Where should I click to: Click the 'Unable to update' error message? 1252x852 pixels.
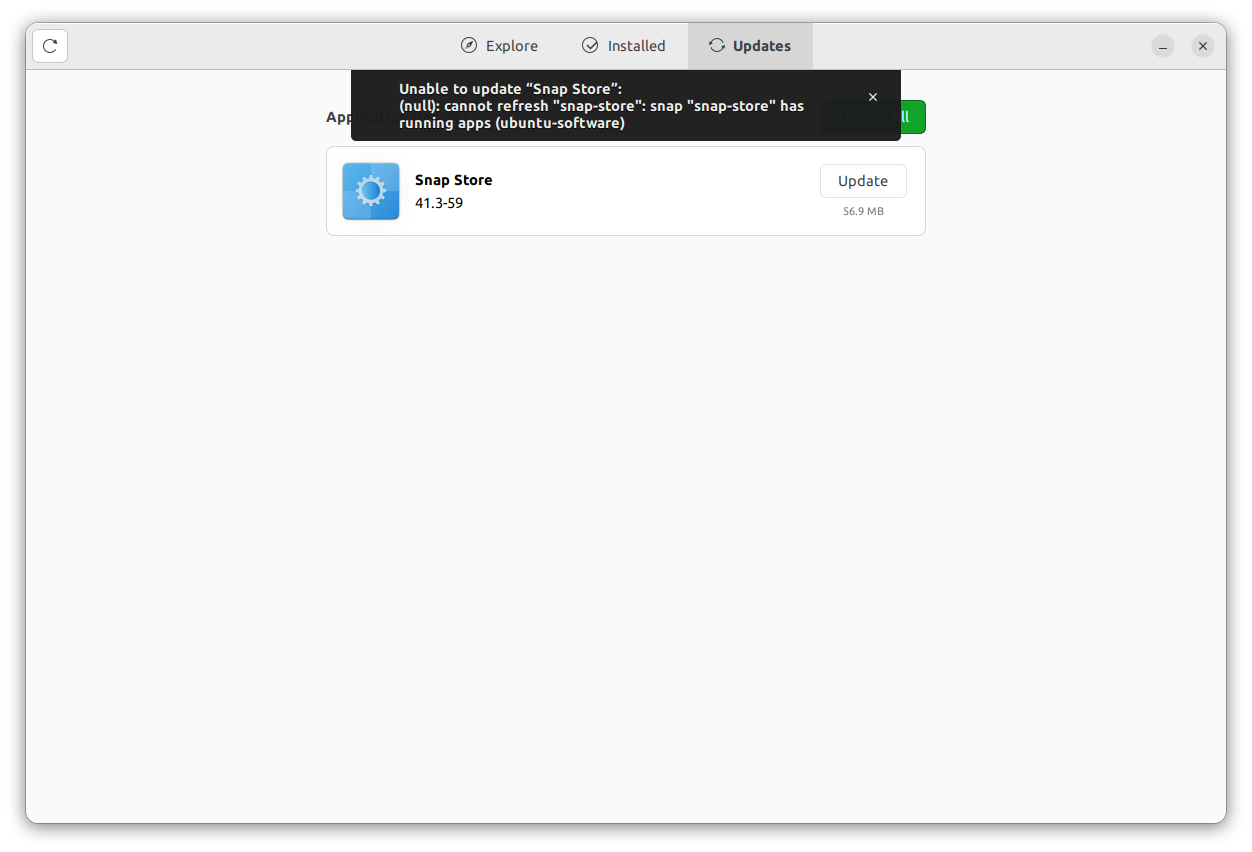coord(601,106)
